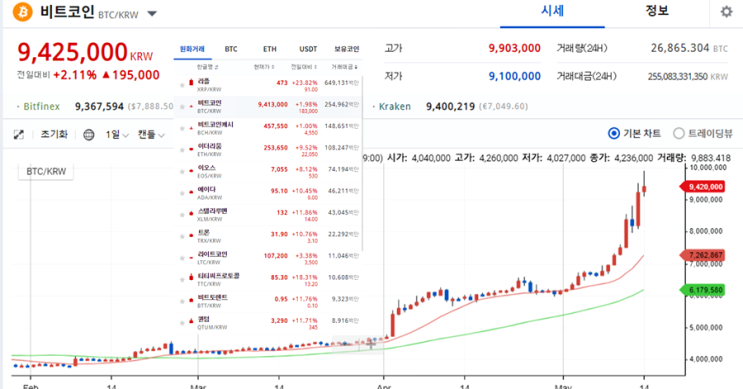This screenshot has height=389, width=743.
Task: Select the 기본 차트 radio button
Action: tap(614, 134)
